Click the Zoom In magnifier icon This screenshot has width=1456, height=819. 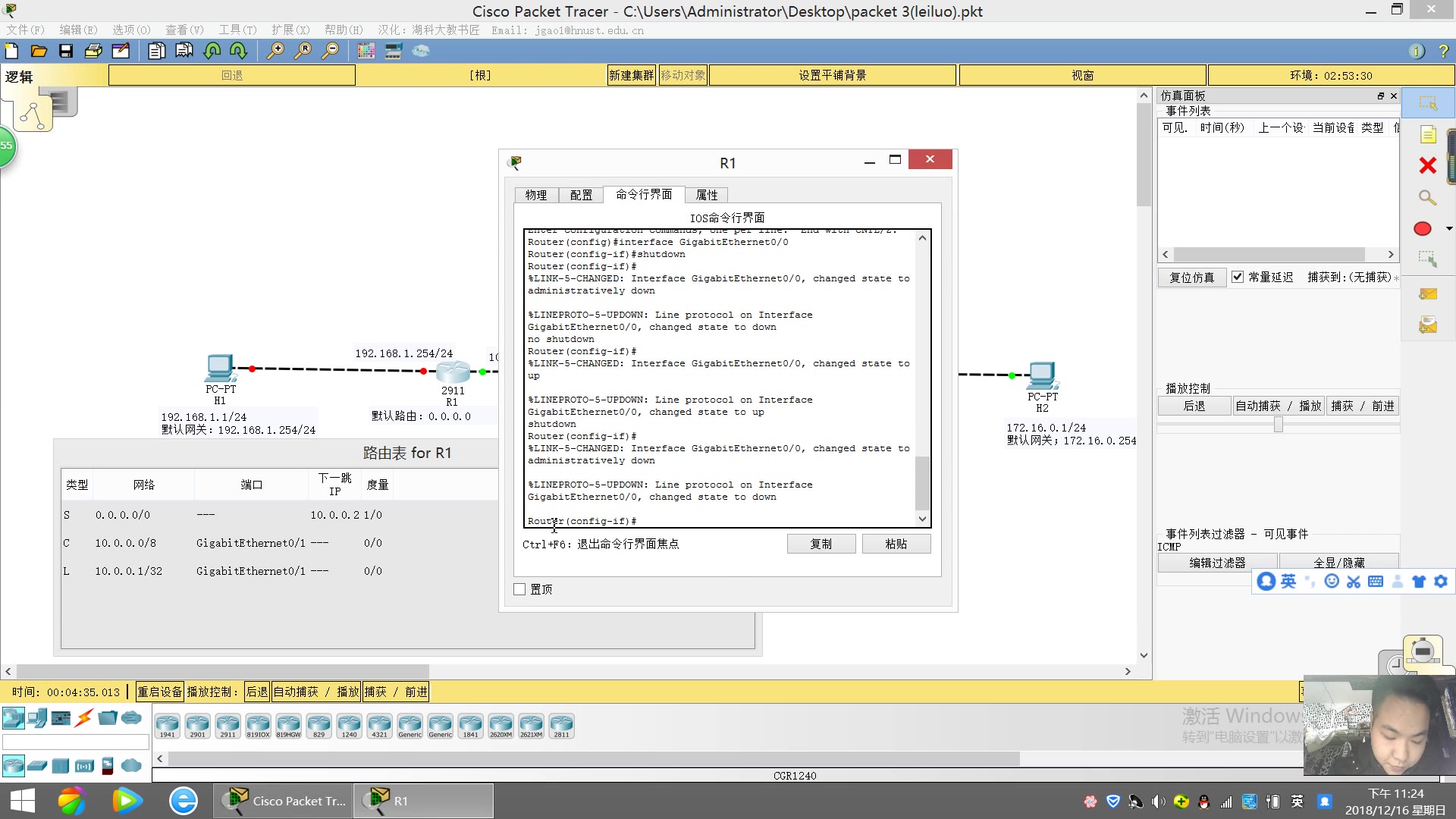tap(275, 51)
